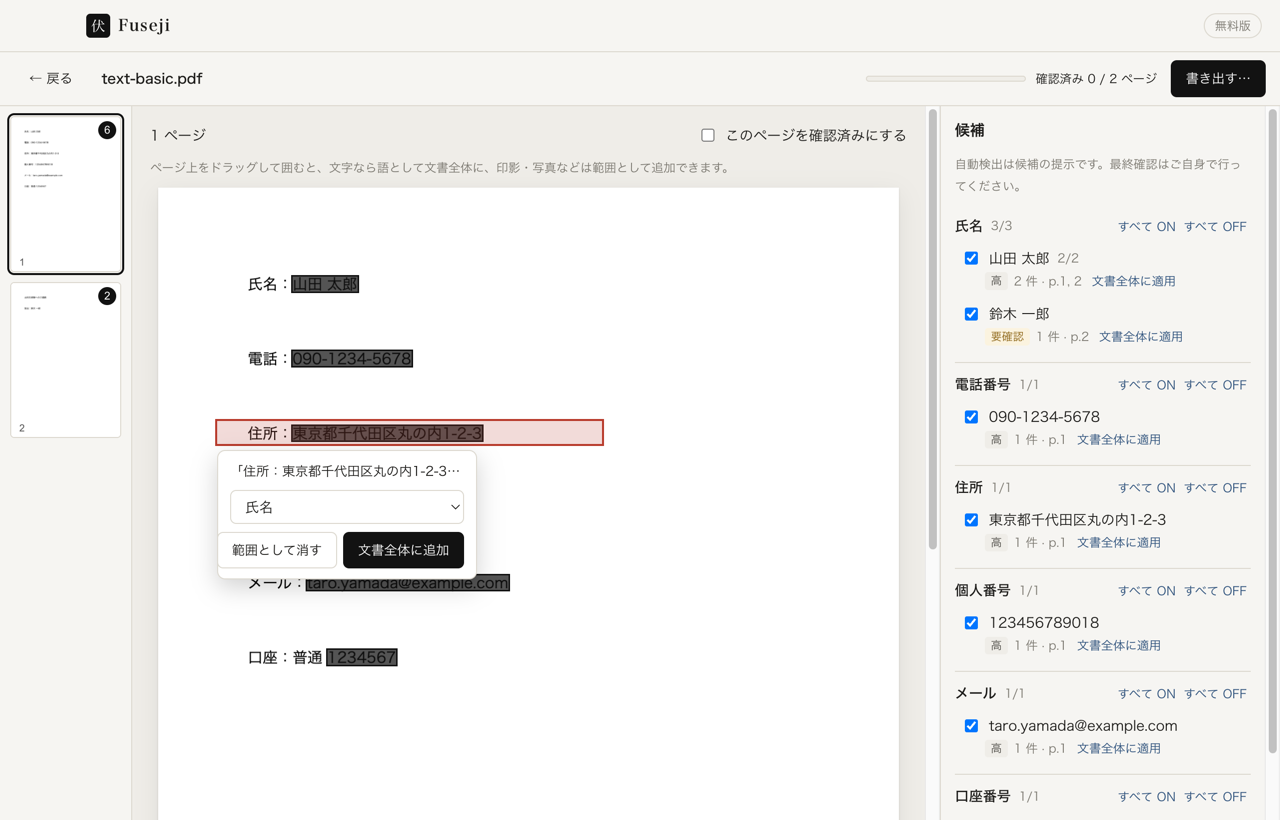
Task: Click 文書全体に適用 under 090-1234-5678
Action: tap(1118, 440)
